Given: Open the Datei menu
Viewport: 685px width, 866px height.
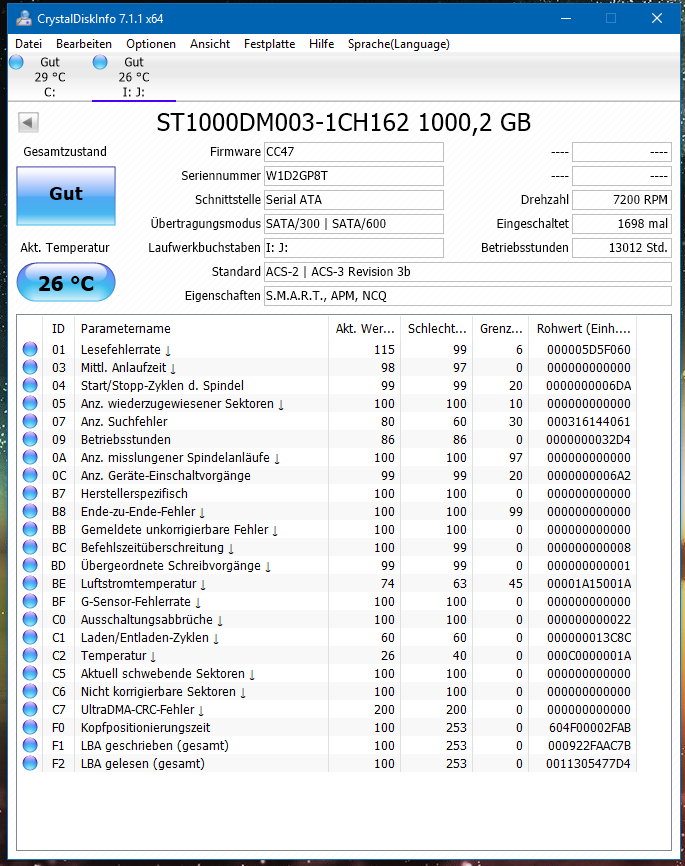Looking at the screenshot, I should 28,44.
